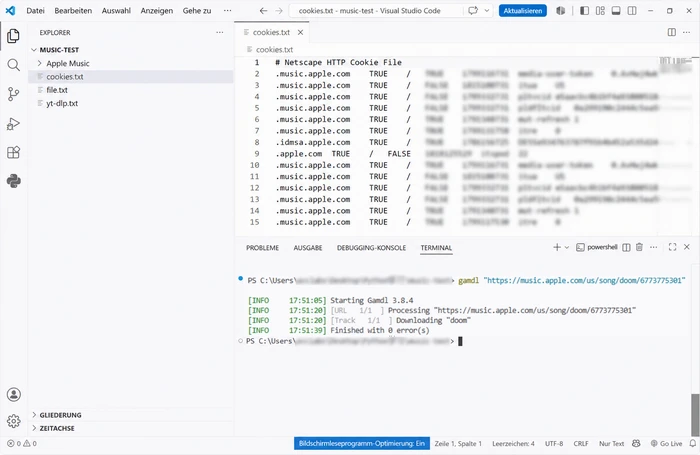Open file.txt in the explorer
Image resolution: width=700 pixels, height=455 pixels.
click(57, 90)
